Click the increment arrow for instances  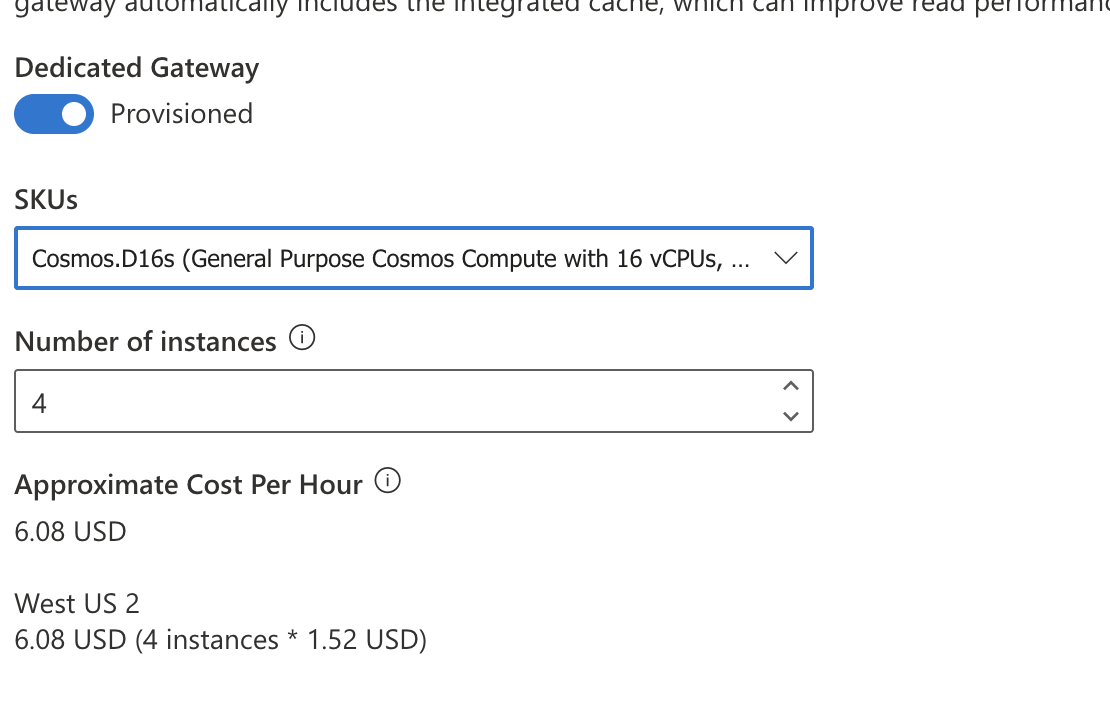(x=789, y=384)
